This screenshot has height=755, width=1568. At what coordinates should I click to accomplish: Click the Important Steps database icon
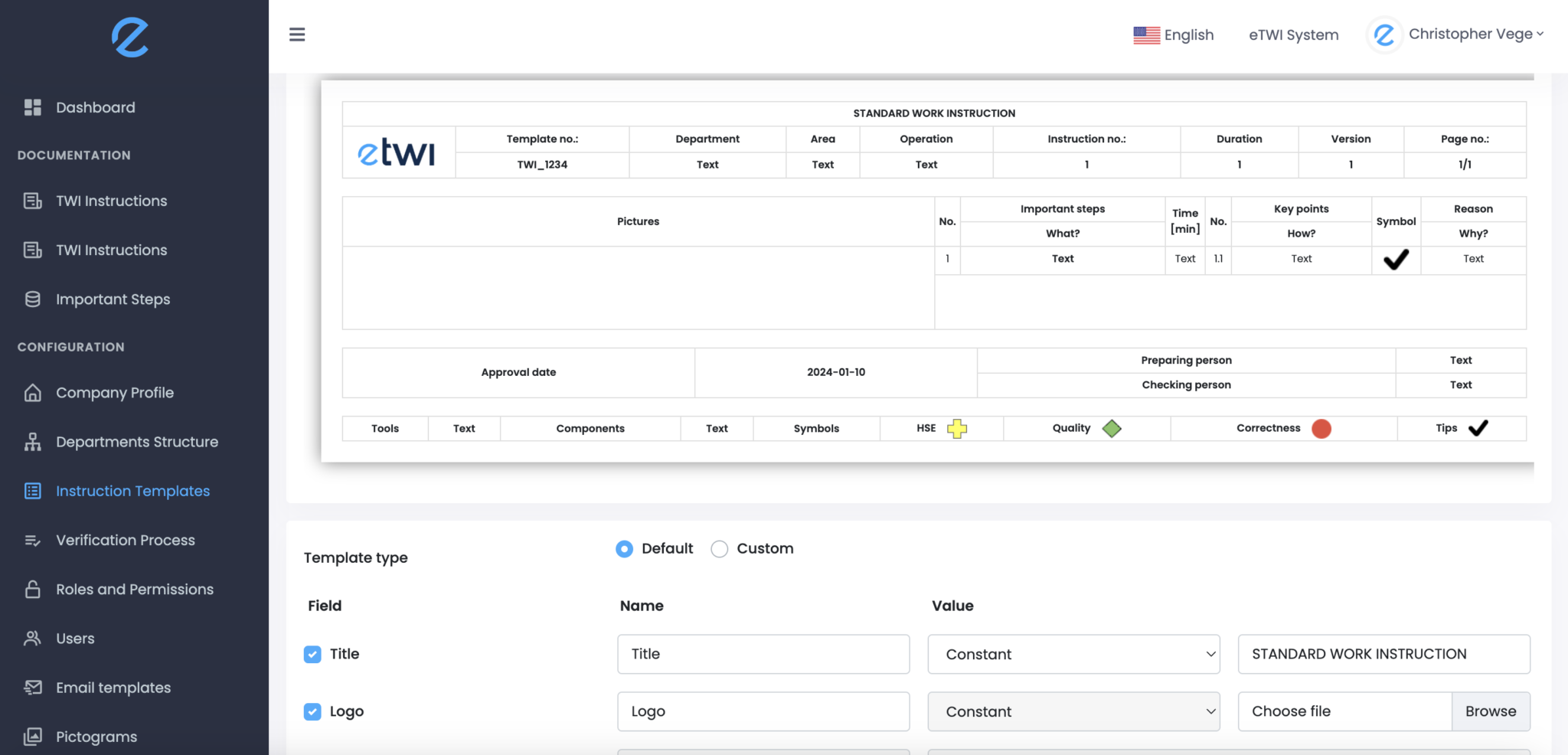pyautogui.click(x=32, y=299)
